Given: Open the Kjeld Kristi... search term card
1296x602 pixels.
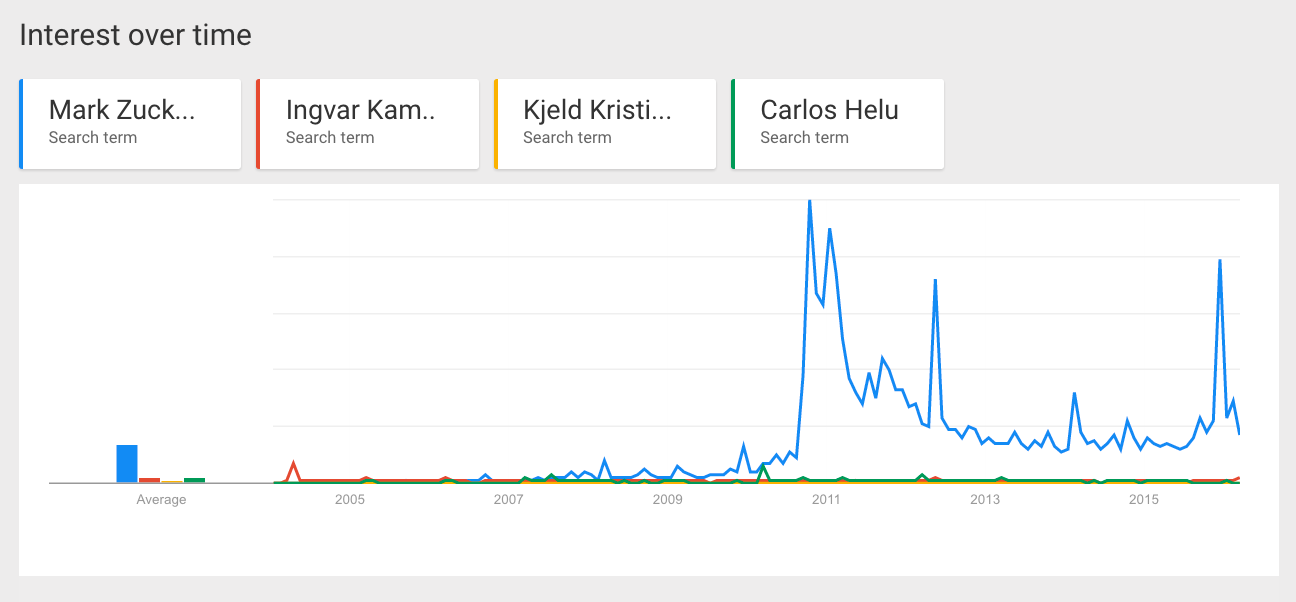Looking at the screenshot, I should 605,124.
